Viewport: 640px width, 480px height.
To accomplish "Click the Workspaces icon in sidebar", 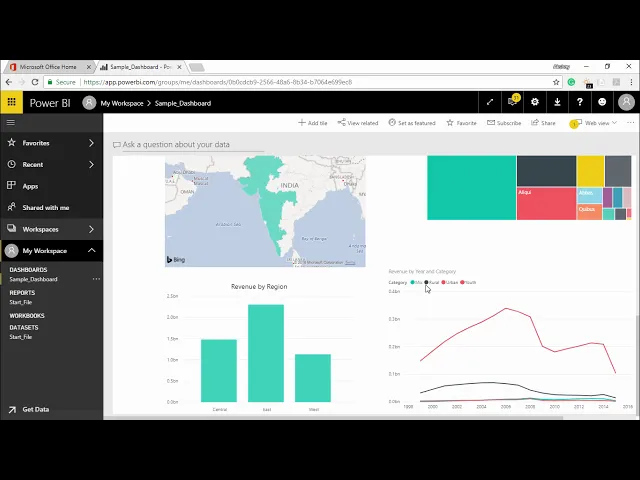I will (11, 229).
